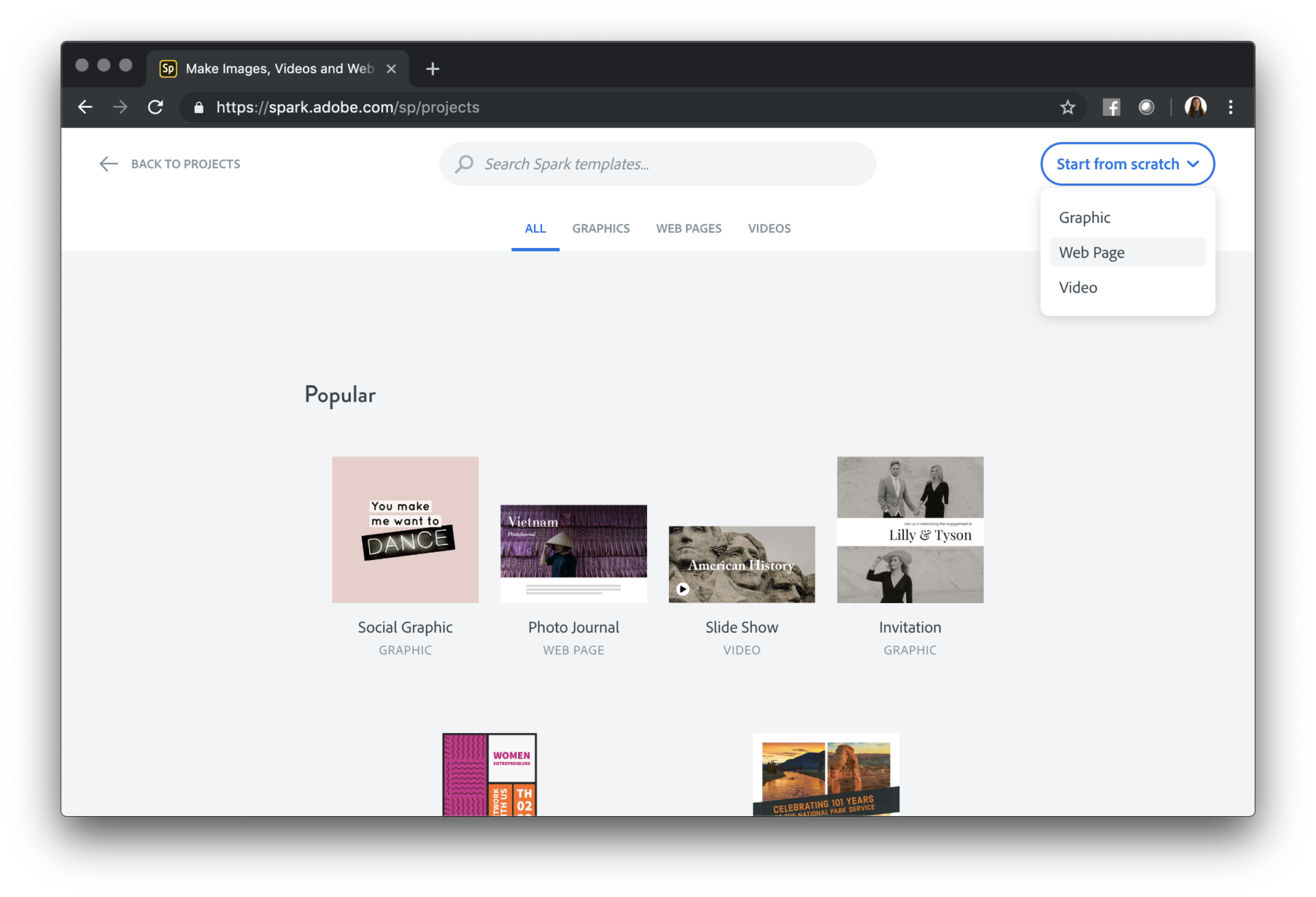Click the padlock icon in the address bar
The width and height of the screenshot is (1316, 897).
199,108
